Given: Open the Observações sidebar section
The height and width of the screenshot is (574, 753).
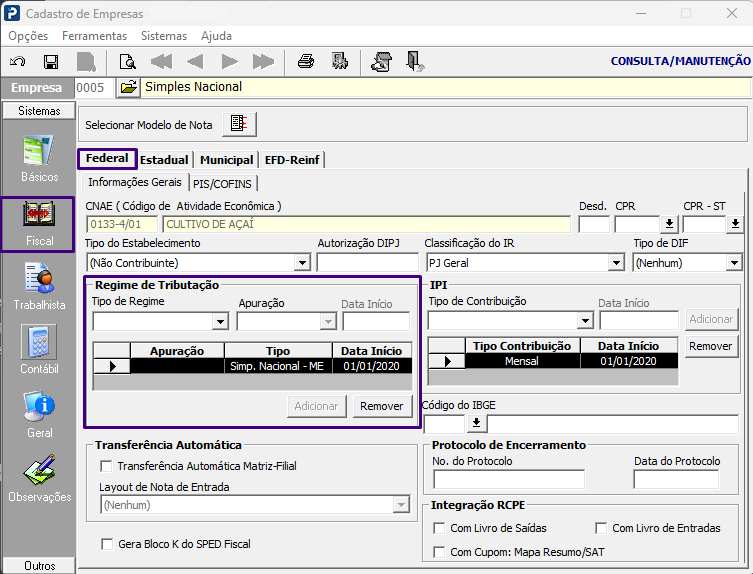Looking at the screenshot, I should point(39,478).
